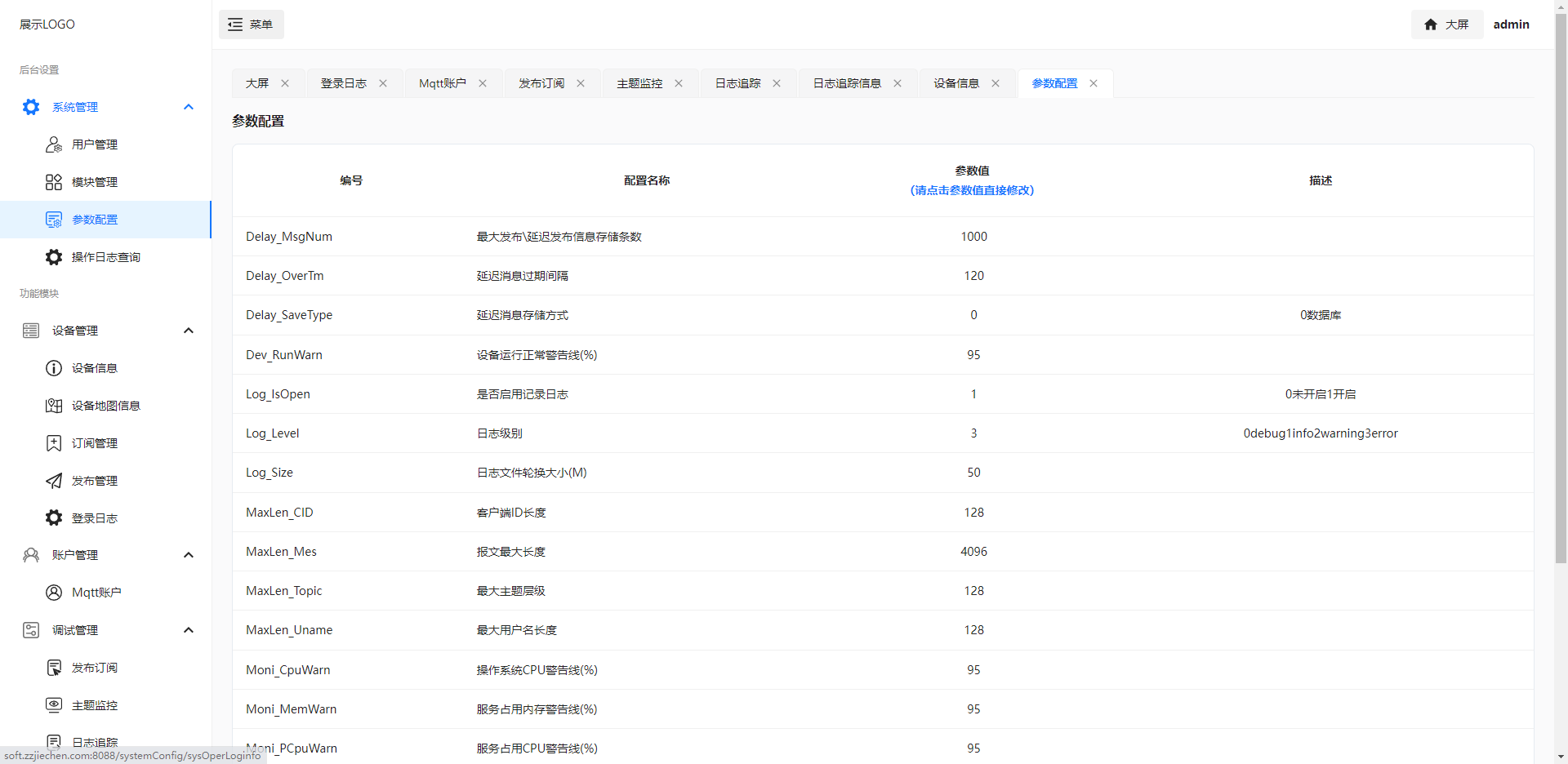Click the module management grid icon
Image resolution: width=1568 pixels, height=764 pixels.
click(54, 182)
